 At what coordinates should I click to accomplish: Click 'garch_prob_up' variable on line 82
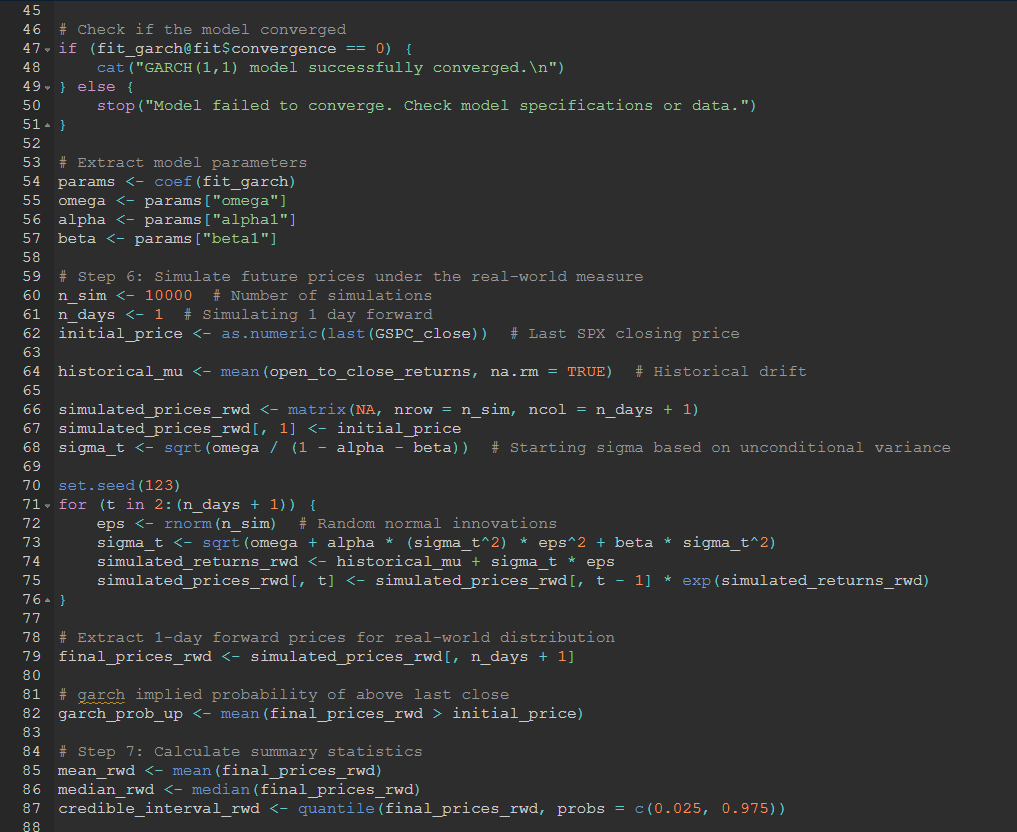[x=121, y=713]
